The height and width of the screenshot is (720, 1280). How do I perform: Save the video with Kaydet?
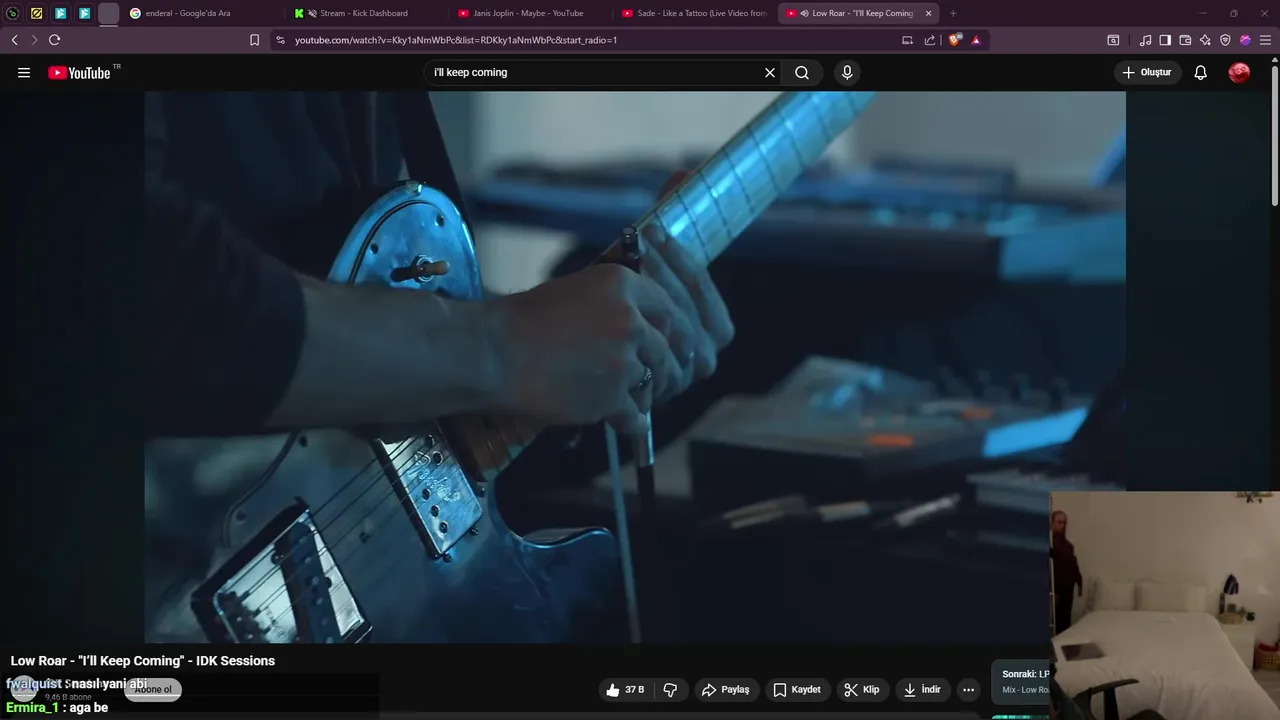tap(797, 690)
